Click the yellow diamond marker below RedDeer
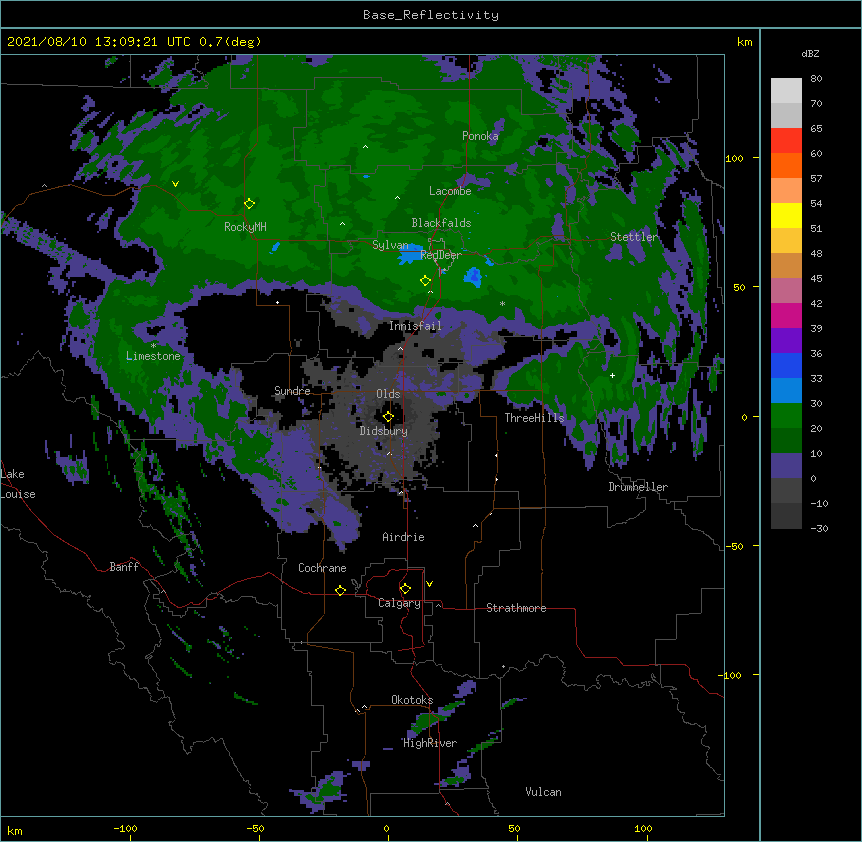This screenshot has height=842, width=862. [425, 281]
